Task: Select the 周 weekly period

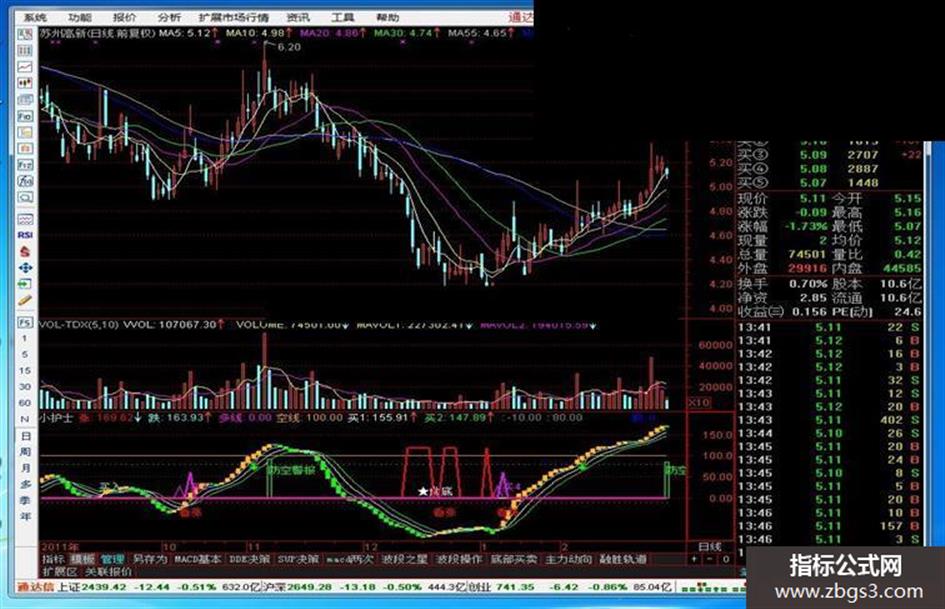Action: click(x=25, y=452)
